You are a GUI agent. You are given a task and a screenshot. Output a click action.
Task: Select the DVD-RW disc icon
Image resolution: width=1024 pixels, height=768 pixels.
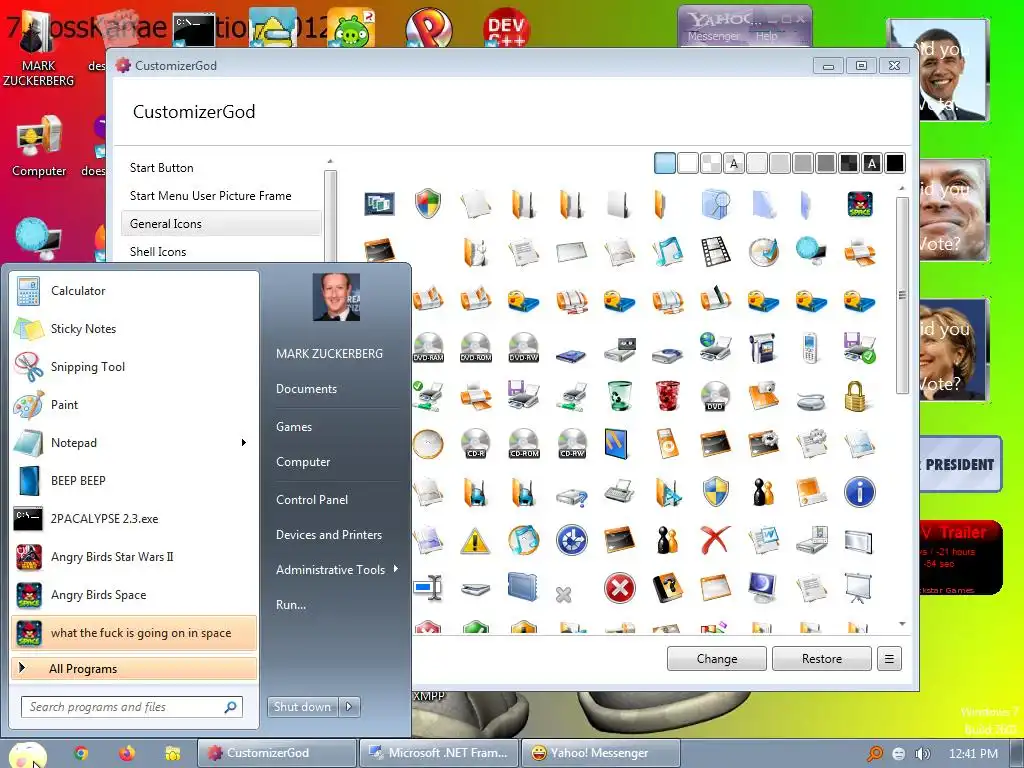pos(524,347)
